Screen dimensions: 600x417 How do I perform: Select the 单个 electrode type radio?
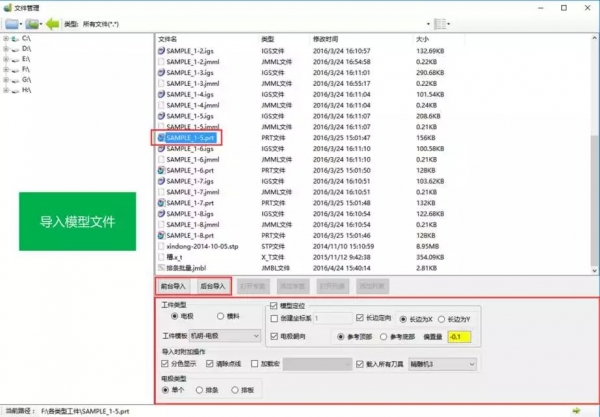(x=165, y=390)
